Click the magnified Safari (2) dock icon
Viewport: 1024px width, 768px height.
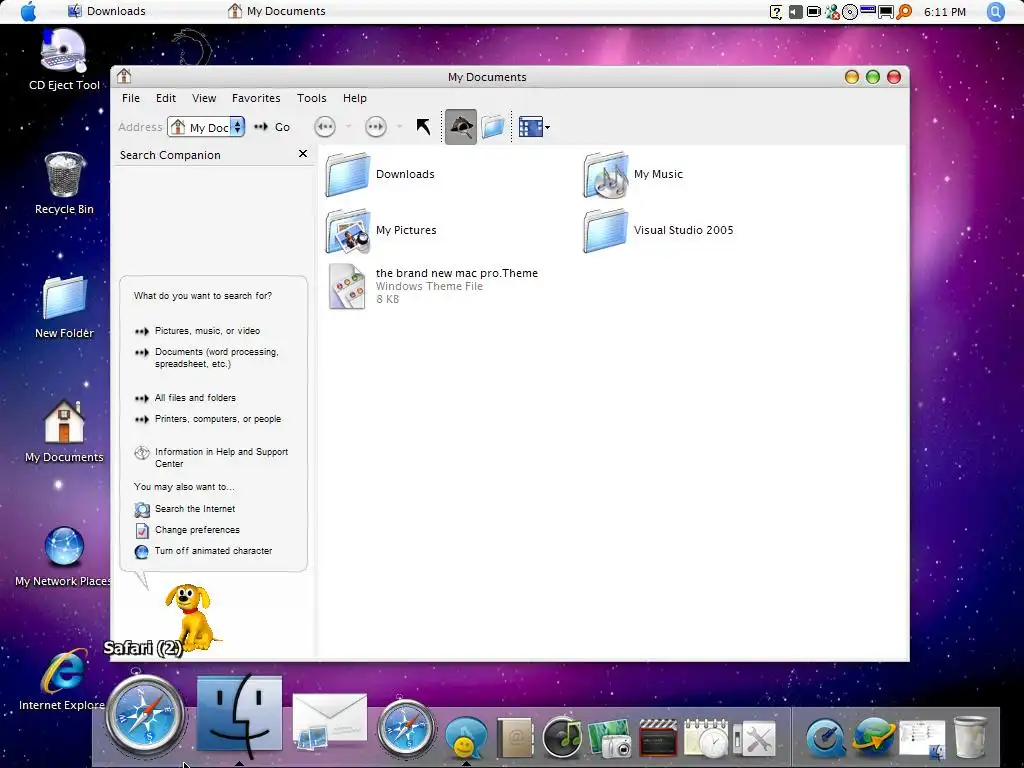(x=145, y=716)
